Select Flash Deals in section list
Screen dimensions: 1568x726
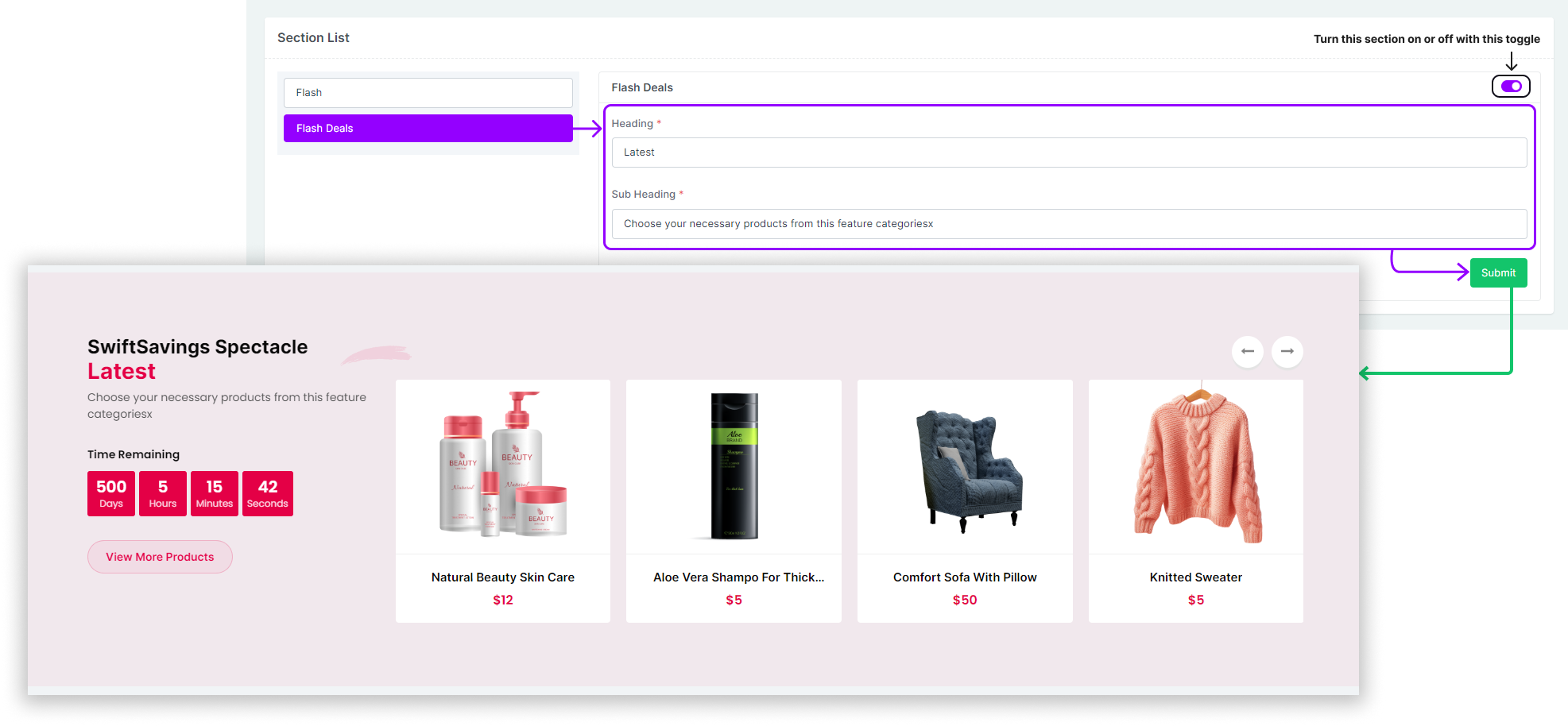(428, 128)
